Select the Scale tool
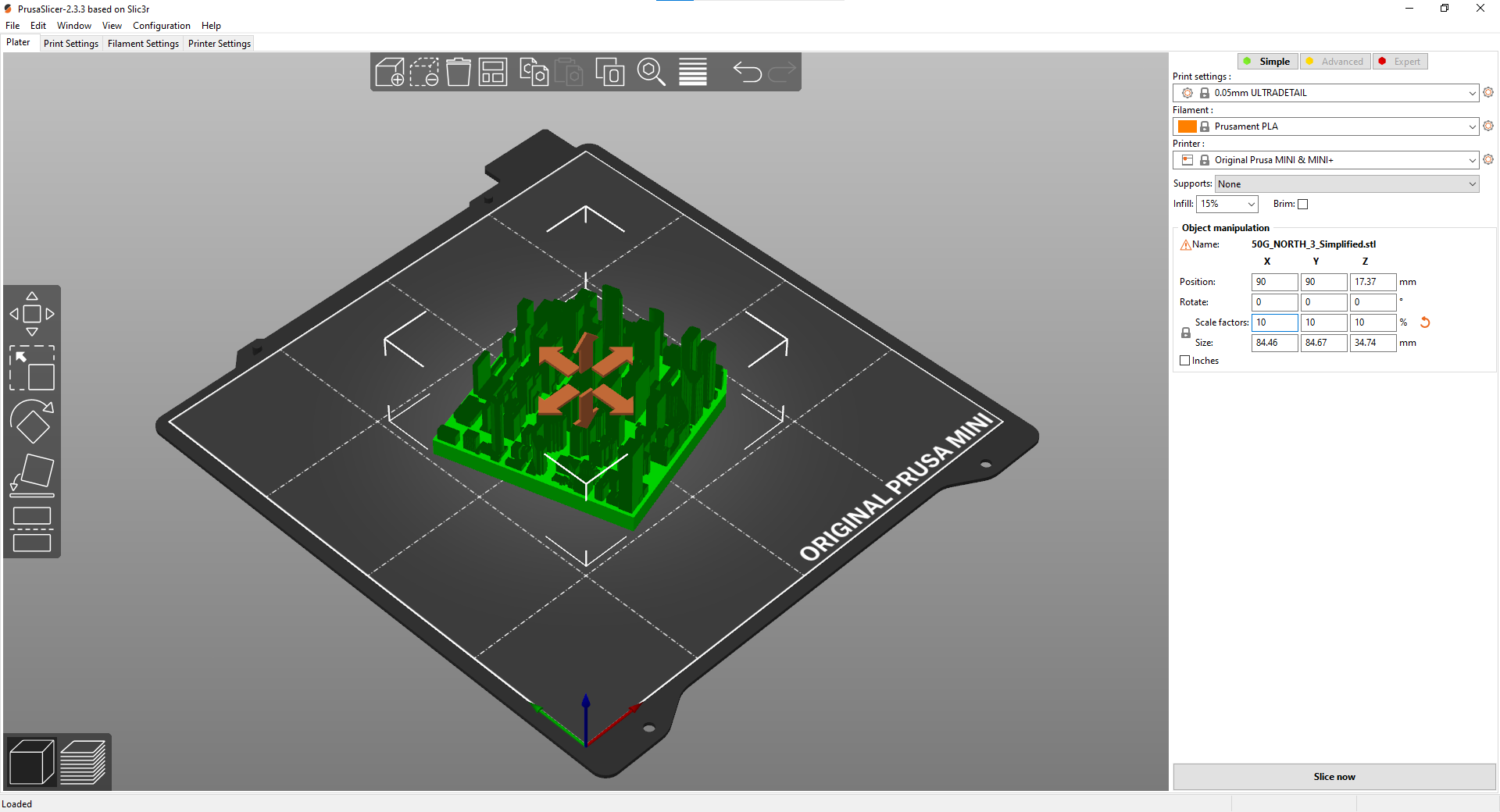1500x812 pixels. 32,368
